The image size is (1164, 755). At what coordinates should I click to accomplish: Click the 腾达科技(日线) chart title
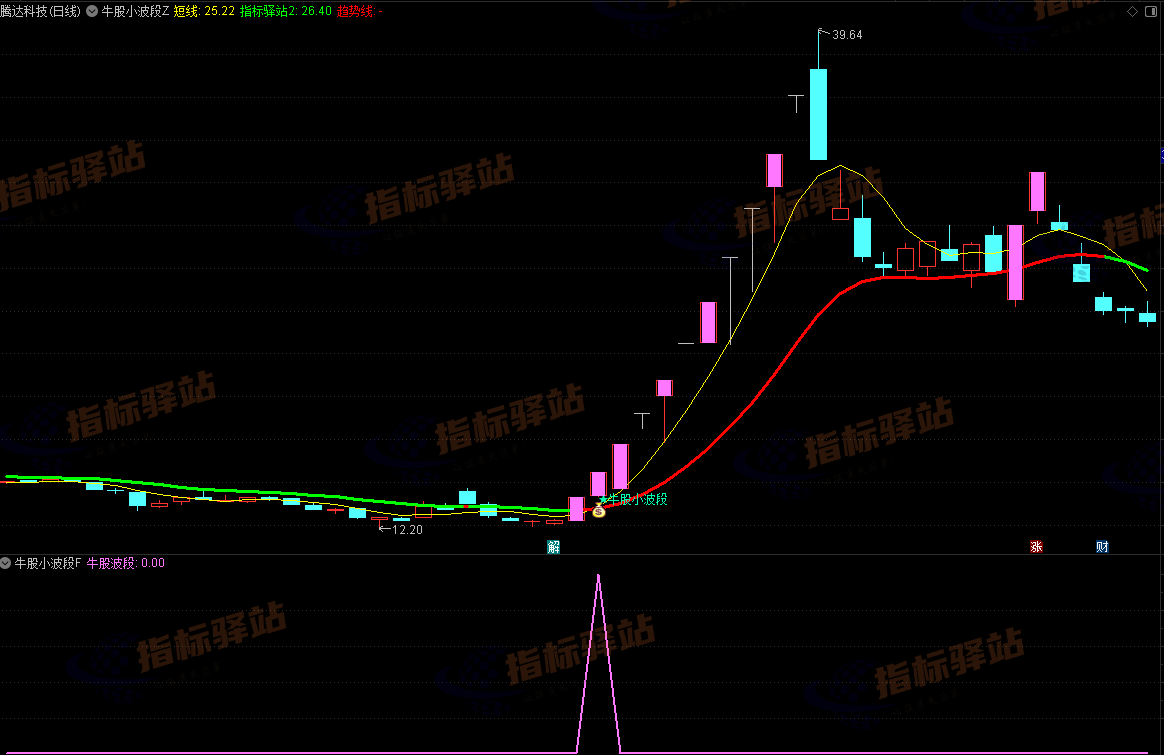click(x=41, y=11)
